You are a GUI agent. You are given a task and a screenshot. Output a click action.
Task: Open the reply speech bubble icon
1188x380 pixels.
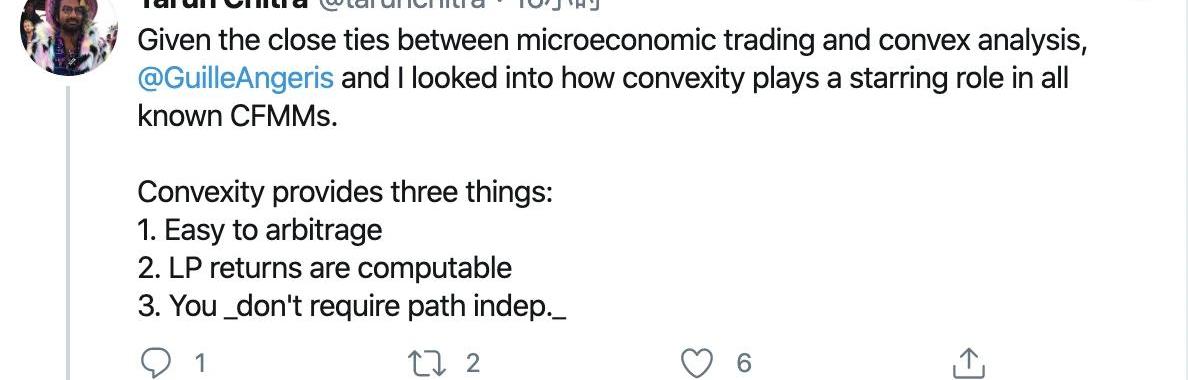click(x=156, y=363)
